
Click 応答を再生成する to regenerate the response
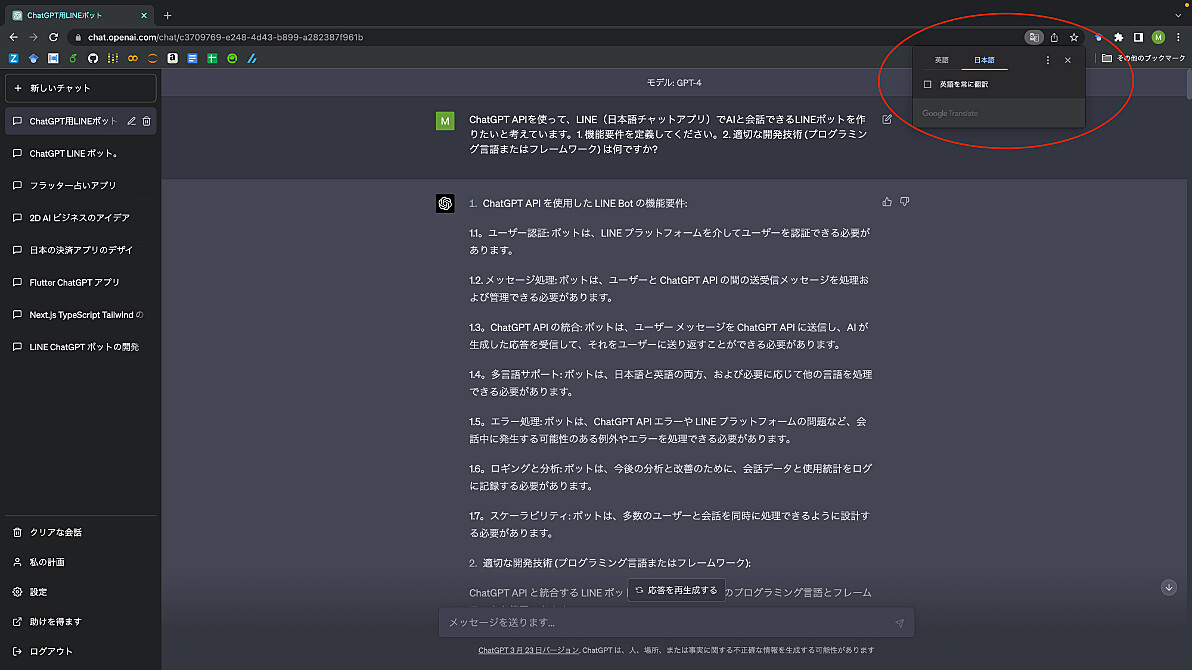click(x=677, y=590)
